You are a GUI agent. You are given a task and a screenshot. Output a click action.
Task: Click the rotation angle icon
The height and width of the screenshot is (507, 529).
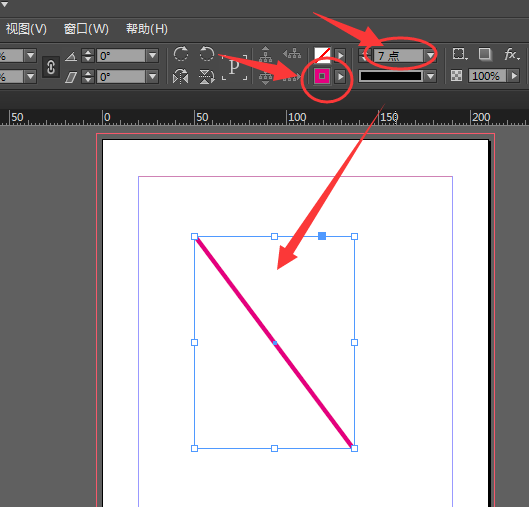pyautogui.click(x=71, y=56)
